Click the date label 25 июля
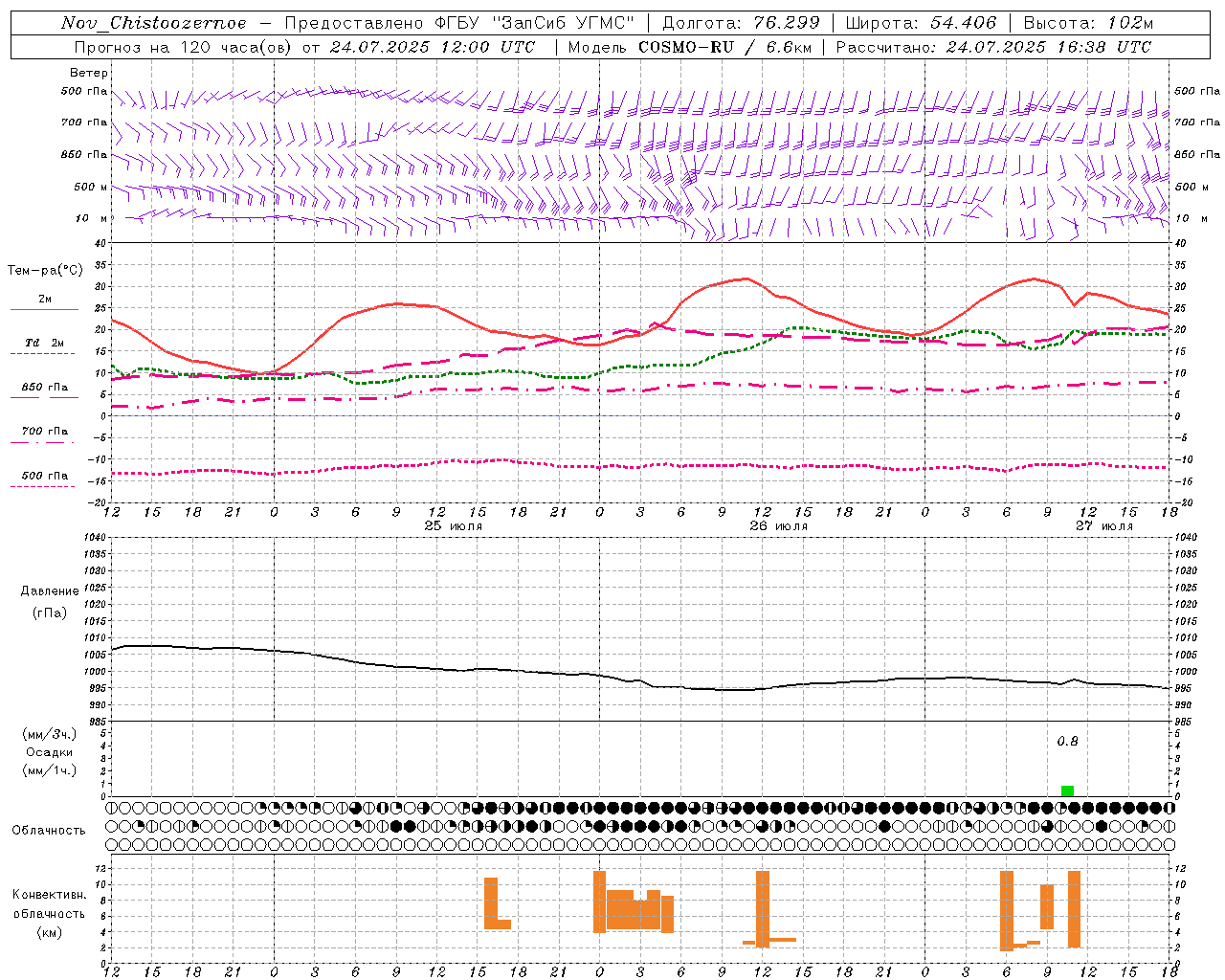The height and width of the screenshot is (980, 1225). click(454, 526)
